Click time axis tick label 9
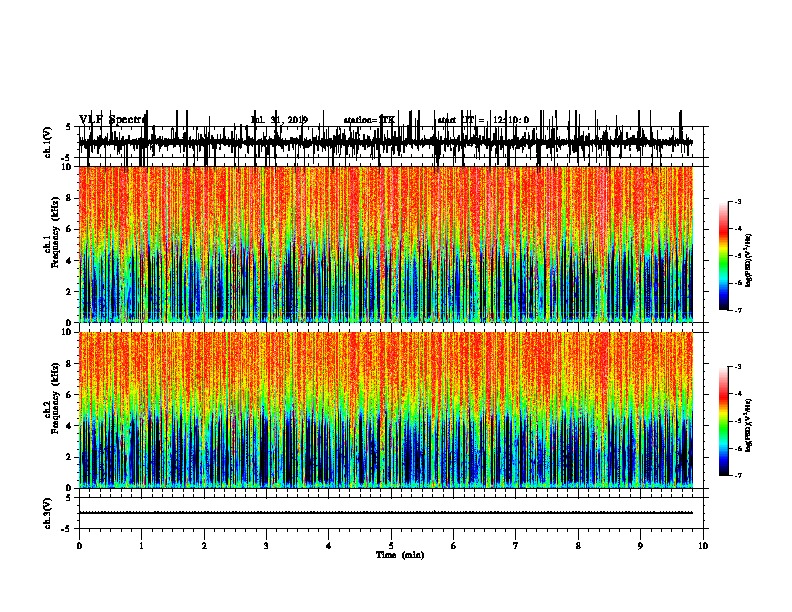Image resolution: width=792 pixels, height=612 pixels. (640, 546)
